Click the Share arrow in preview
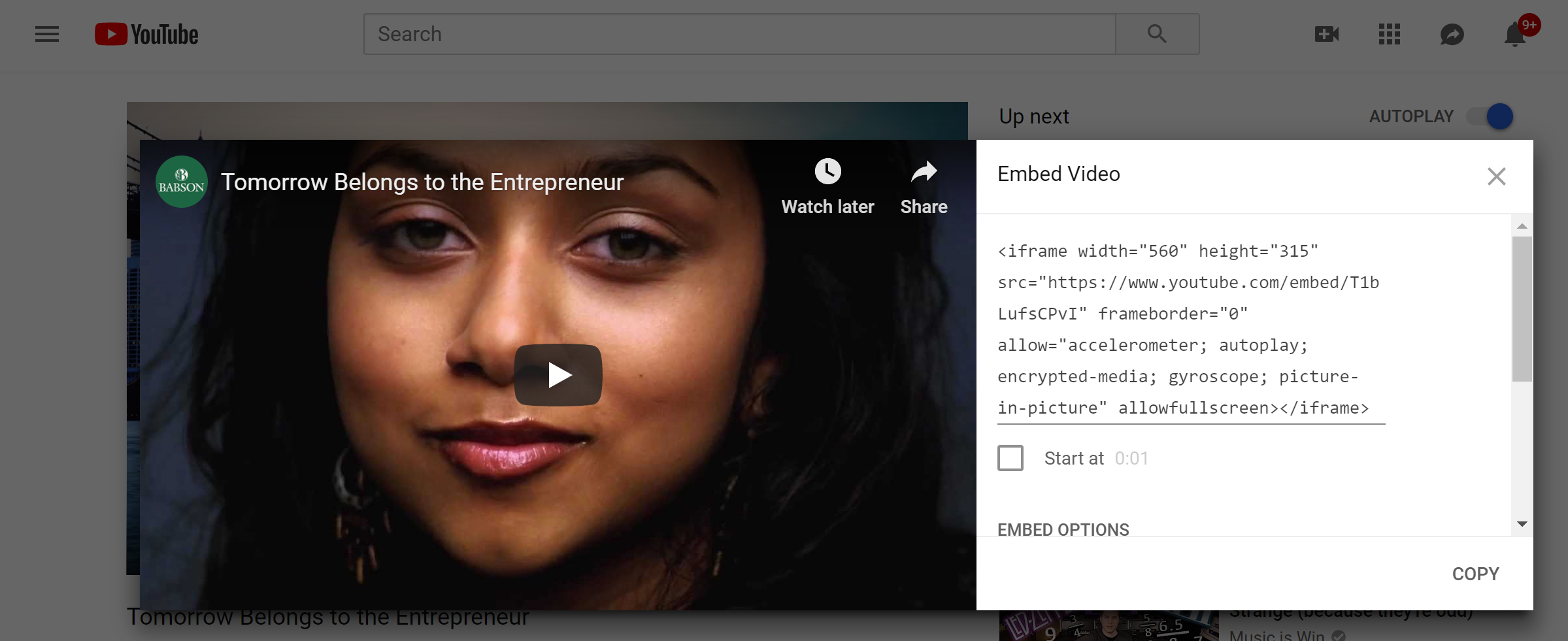 point(924,173)
